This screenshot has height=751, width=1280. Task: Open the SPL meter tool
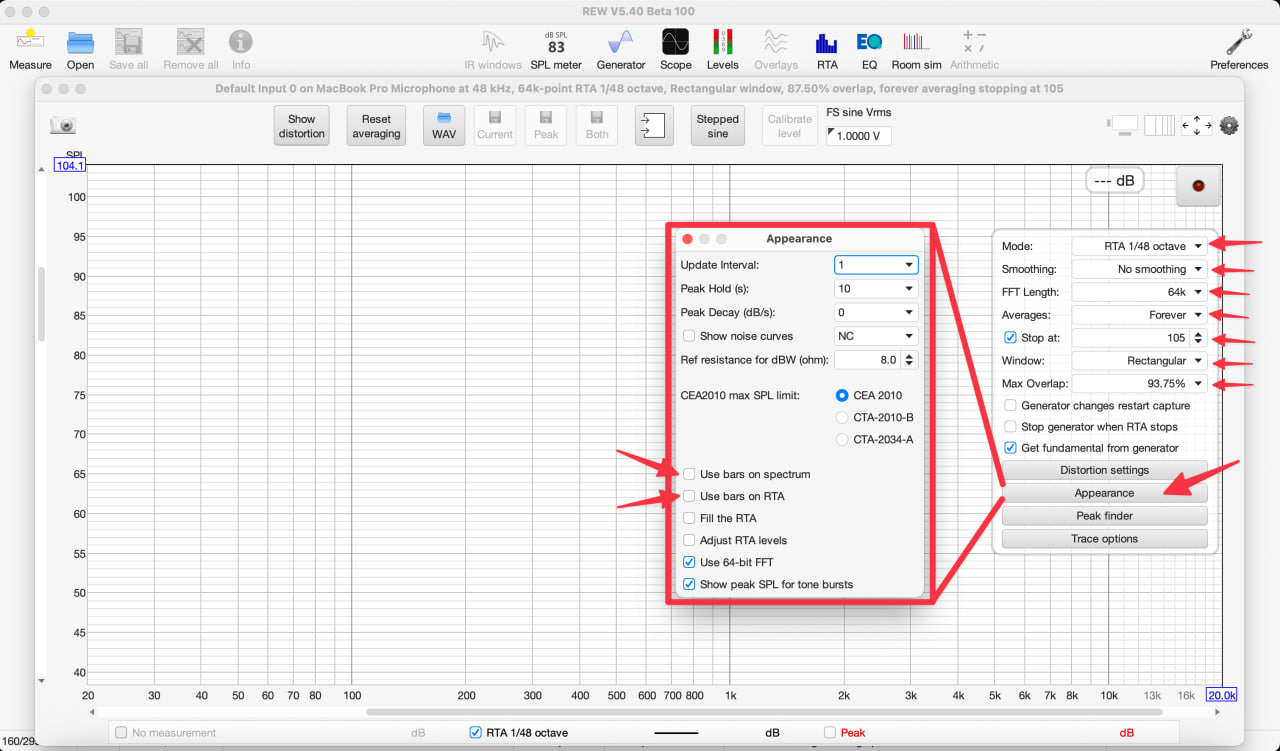point(555,48)
